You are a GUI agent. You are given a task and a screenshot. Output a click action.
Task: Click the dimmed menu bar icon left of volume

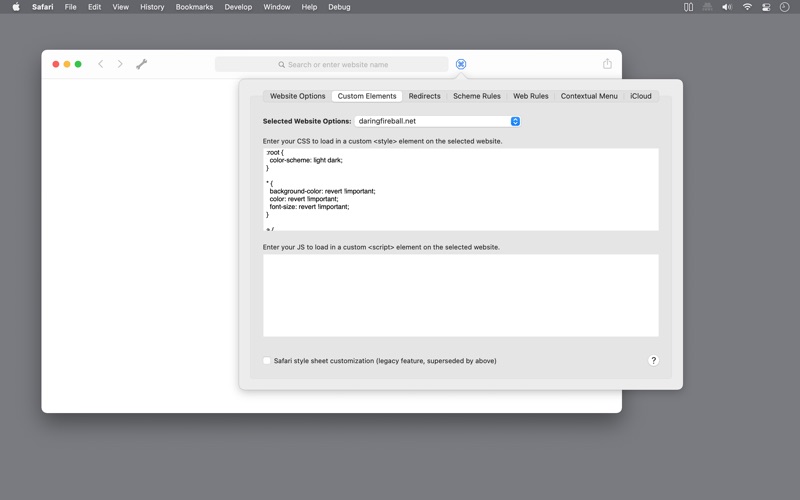(x=707, y=7)
